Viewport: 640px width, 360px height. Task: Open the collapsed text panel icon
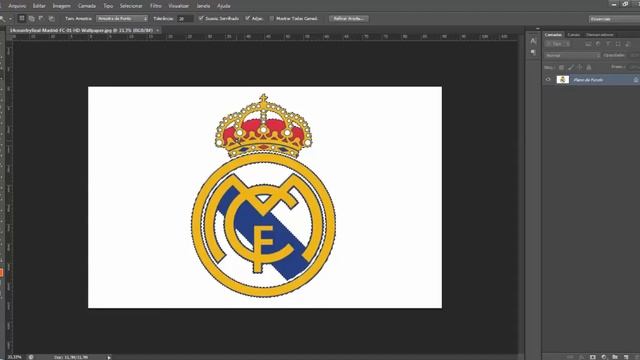[533, 41]
